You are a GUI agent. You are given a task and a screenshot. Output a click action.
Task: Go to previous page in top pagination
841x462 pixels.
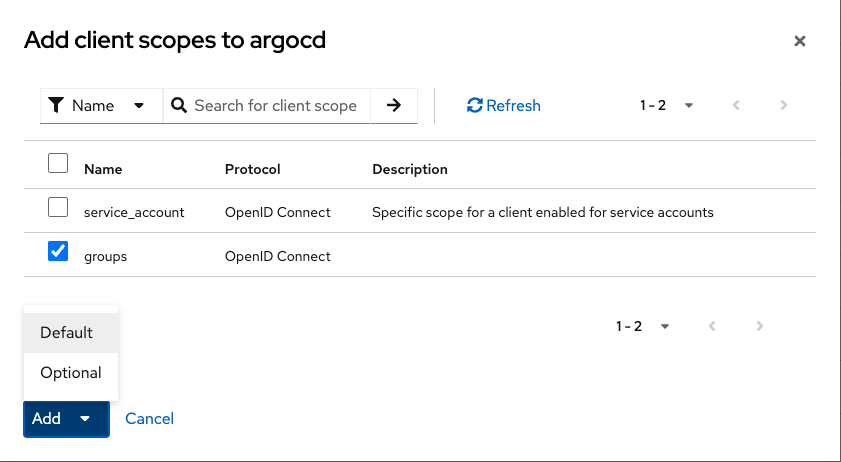(x=737, y=105)
